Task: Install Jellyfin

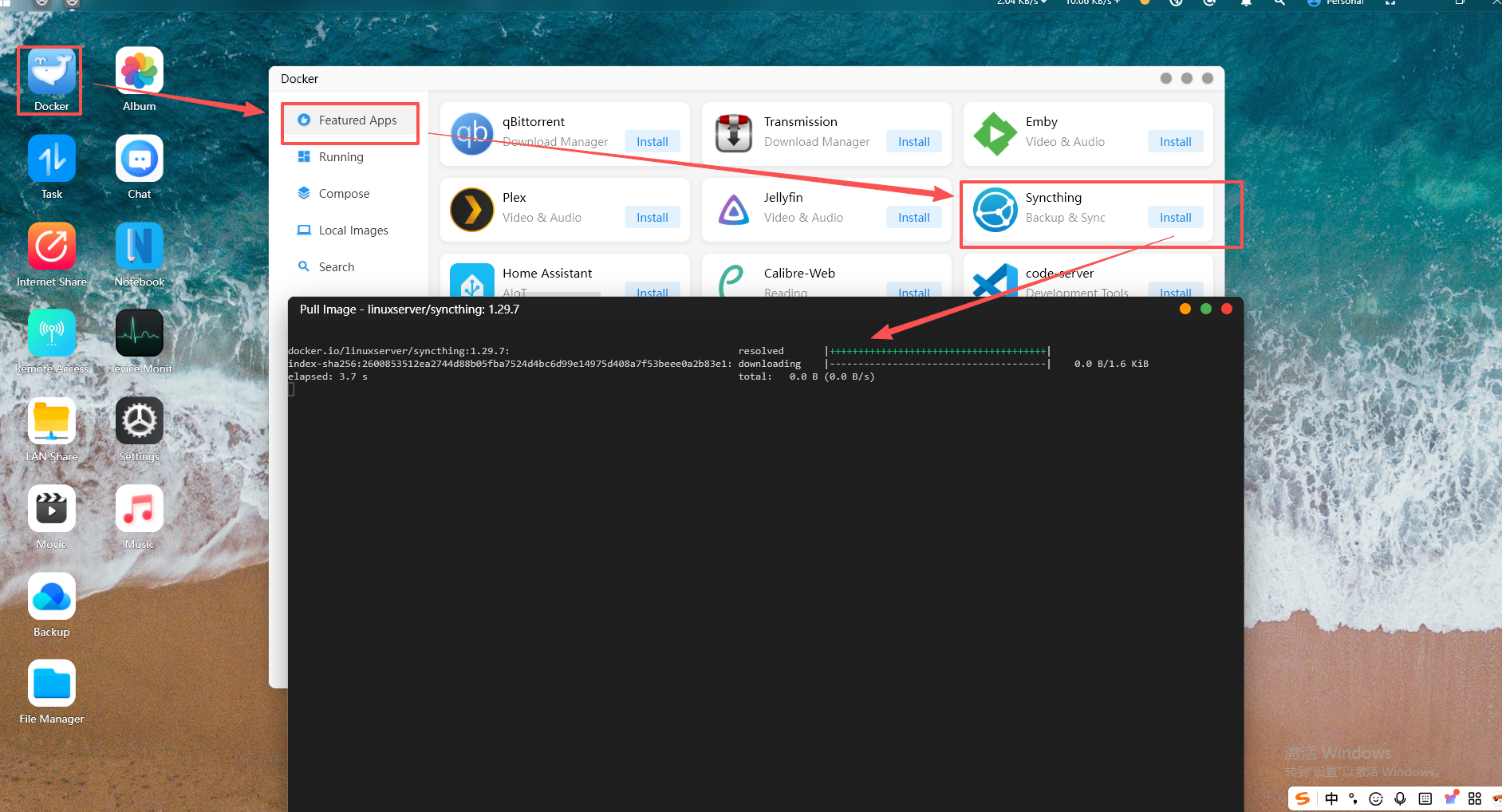Action: click(914, 217)
